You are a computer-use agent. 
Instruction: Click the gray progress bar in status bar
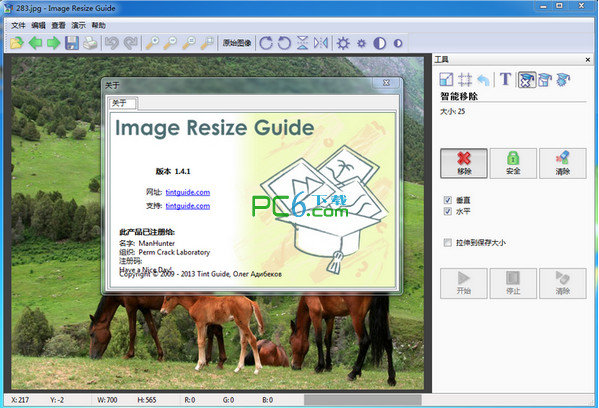tap(363, 400)
